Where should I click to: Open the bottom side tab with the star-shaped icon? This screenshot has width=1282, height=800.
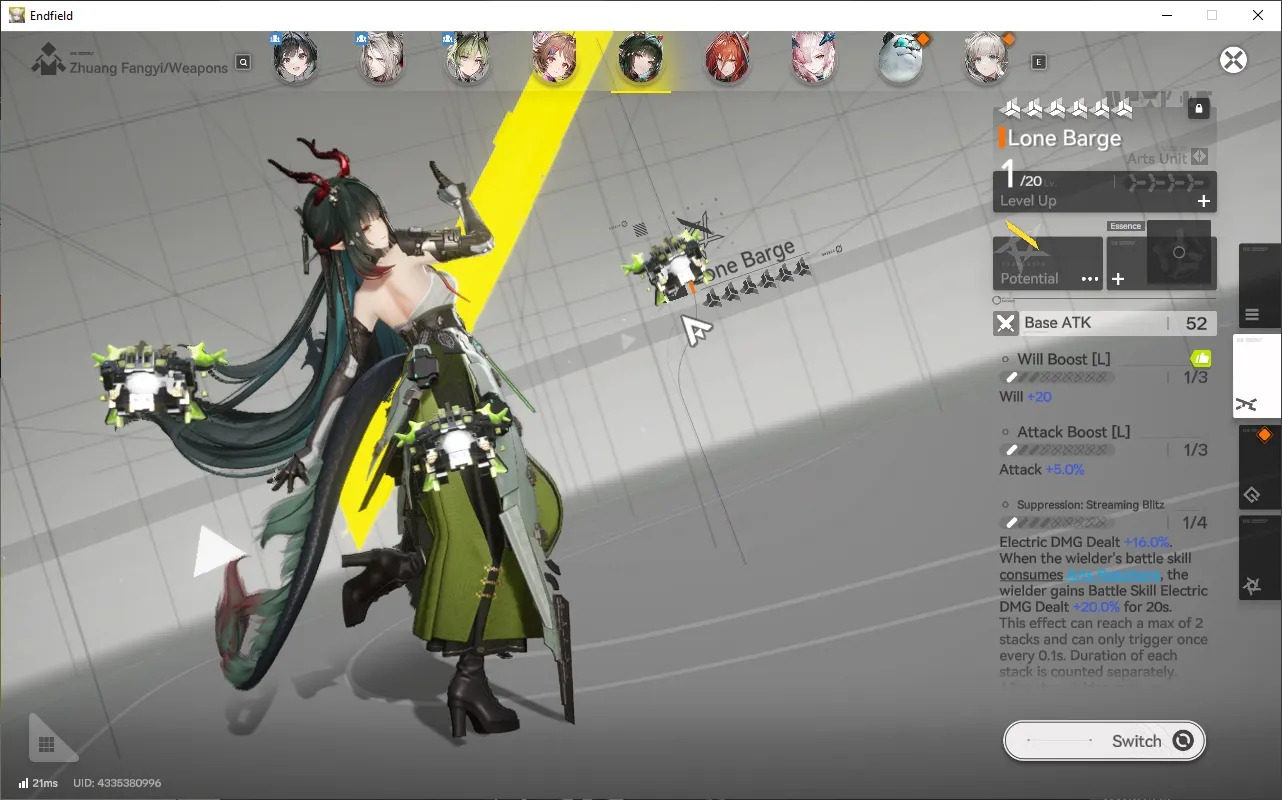pos(1260,557)
